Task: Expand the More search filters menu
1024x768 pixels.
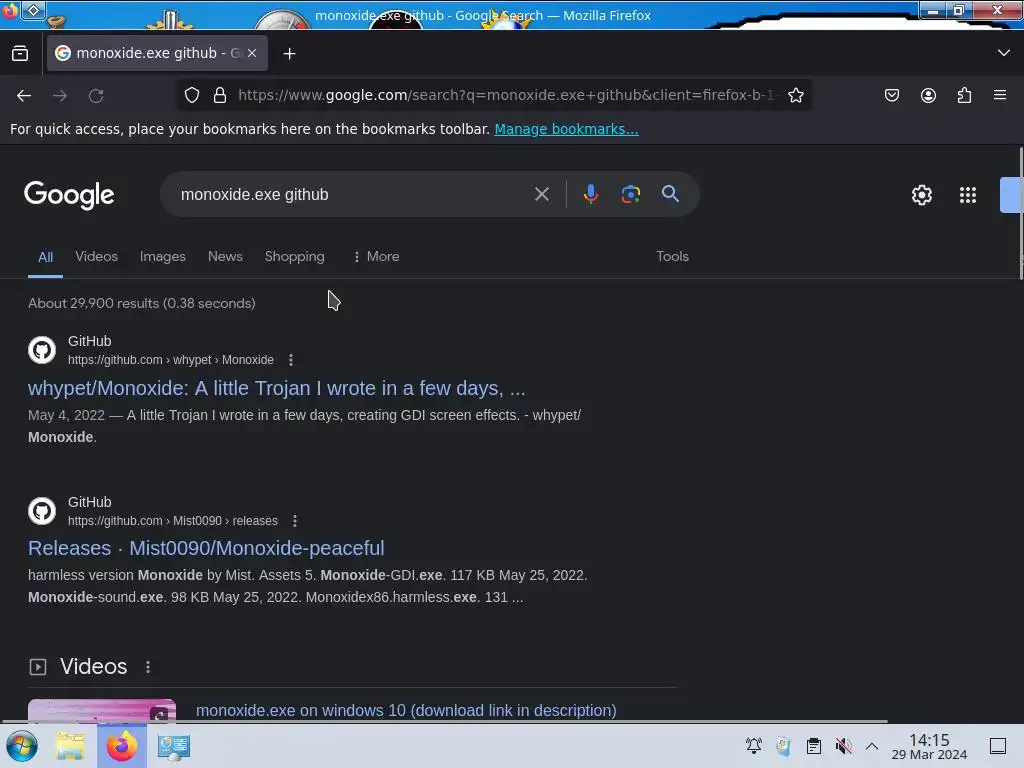Action: [376, 257]
